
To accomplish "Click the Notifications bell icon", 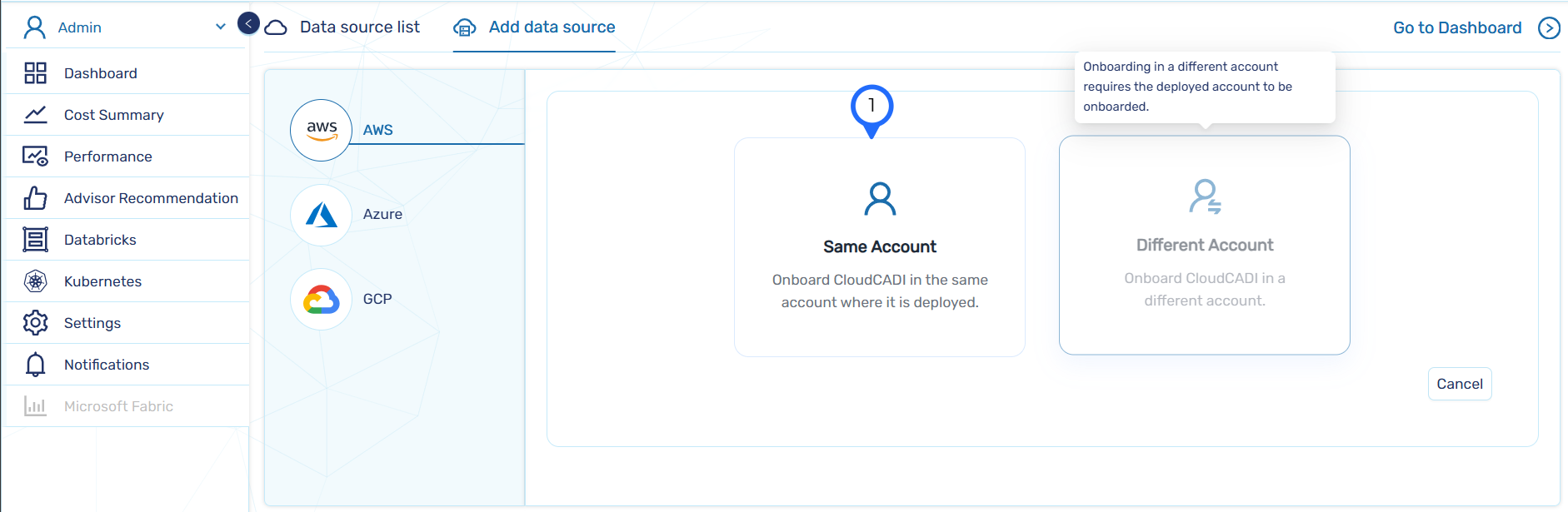I will tap(35, 365).
